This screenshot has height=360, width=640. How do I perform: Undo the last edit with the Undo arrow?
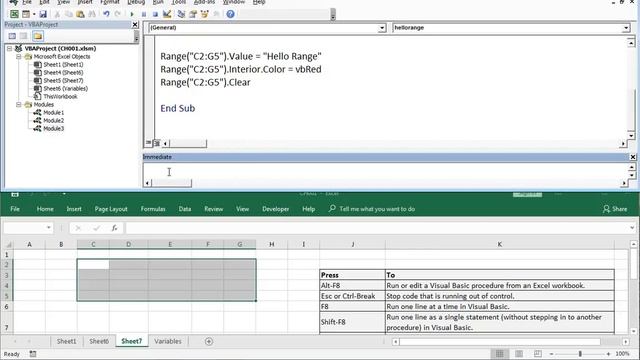(106, 14)
